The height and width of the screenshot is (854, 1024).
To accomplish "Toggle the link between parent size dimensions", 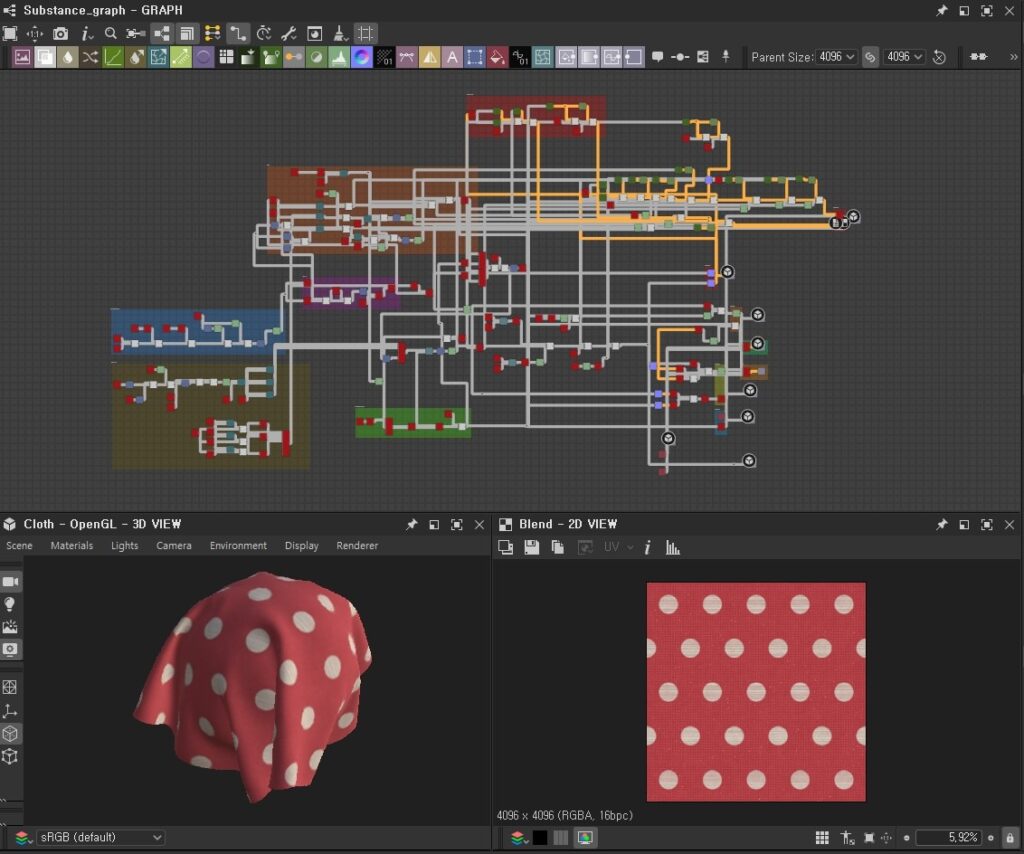I will [870, 57].
